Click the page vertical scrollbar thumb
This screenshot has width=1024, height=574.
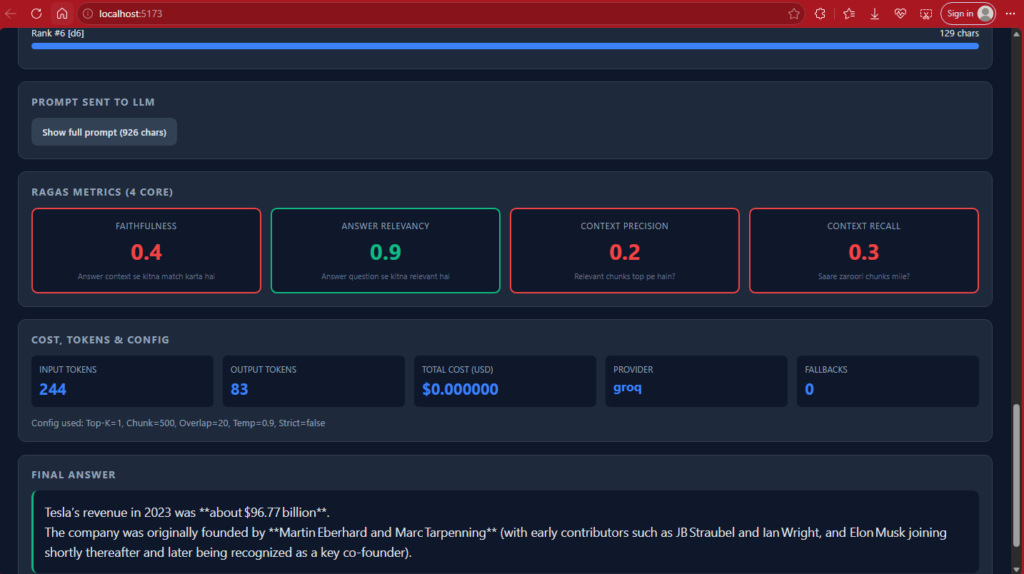(x=1016, y=475)
